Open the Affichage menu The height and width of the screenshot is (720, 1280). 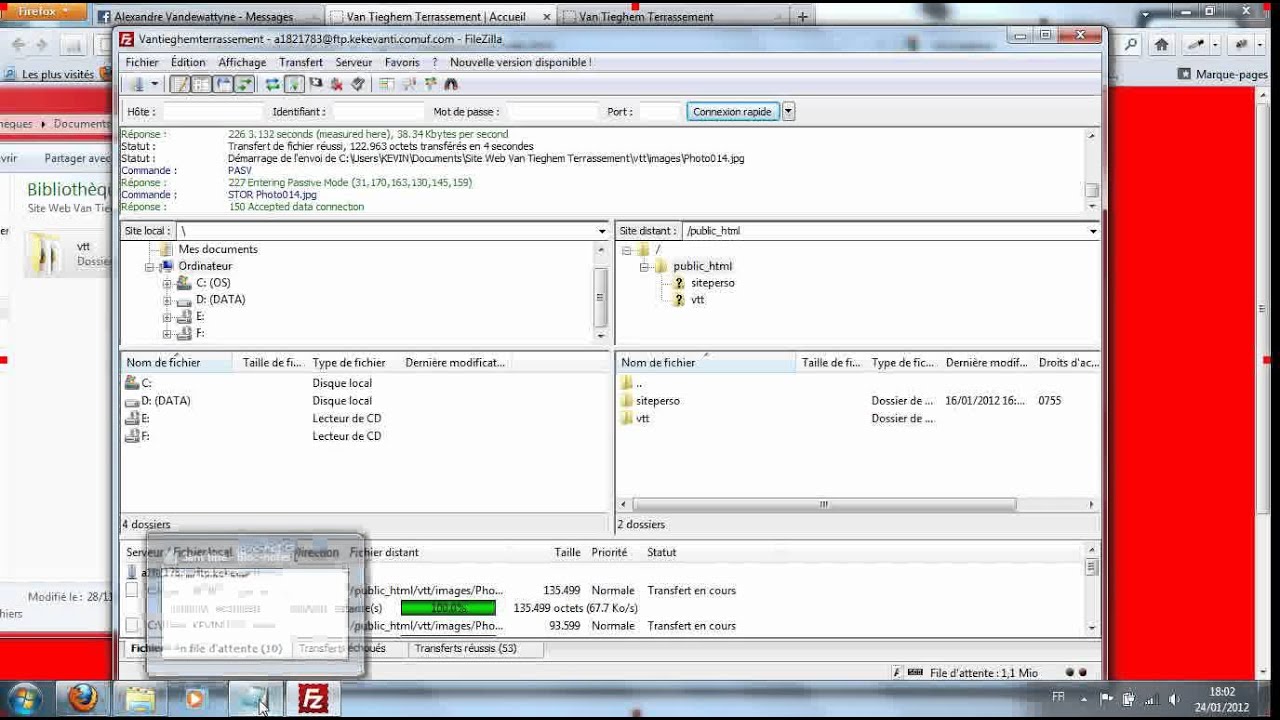pos(242,62)
